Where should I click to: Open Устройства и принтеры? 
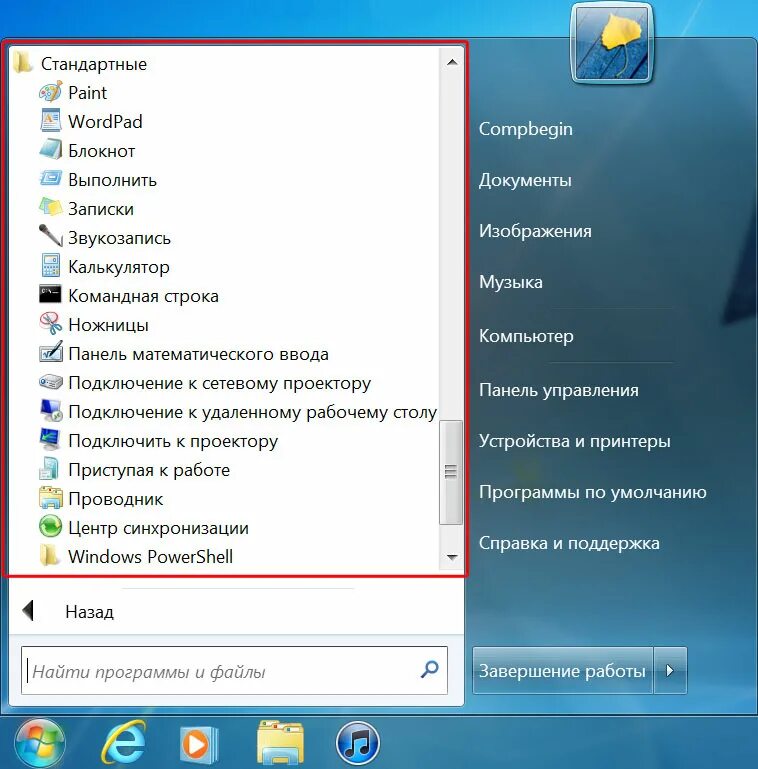click(x=574, y=441)
